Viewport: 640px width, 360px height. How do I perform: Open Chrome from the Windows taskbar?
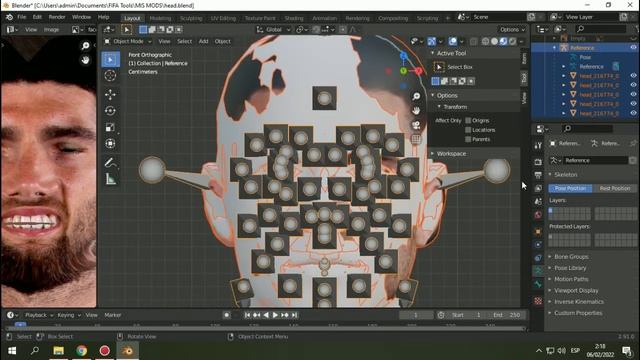(x=81, y=351)
